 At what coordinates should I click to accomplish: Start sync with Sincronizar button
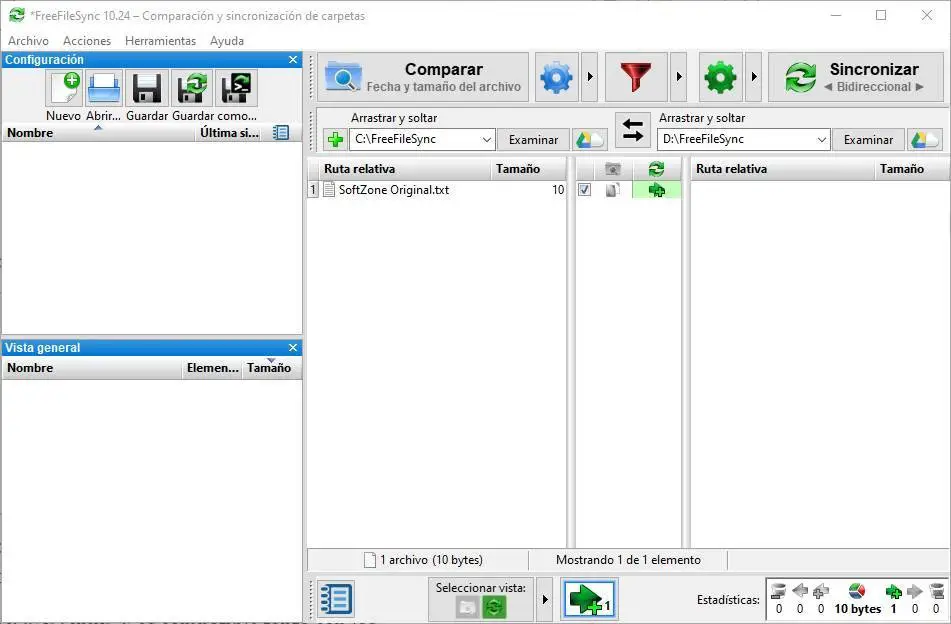pos(855,77)
